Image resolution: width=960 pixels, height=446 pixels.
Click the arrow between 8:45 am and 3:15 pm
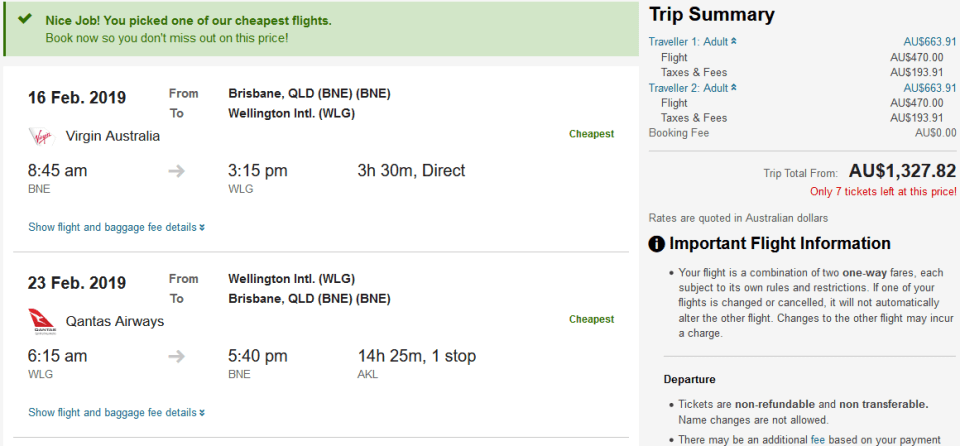click(177, 171)
